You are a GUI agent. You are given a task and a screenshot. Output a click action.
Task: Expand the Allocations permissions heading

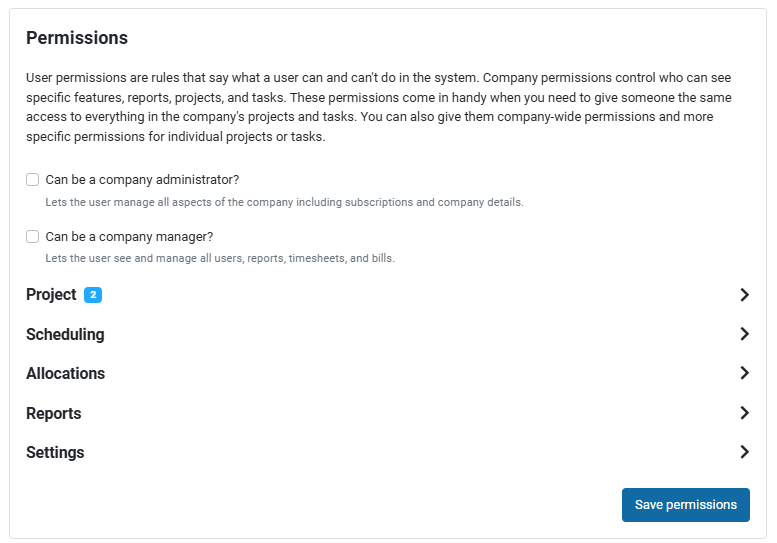tap(65, 373)
